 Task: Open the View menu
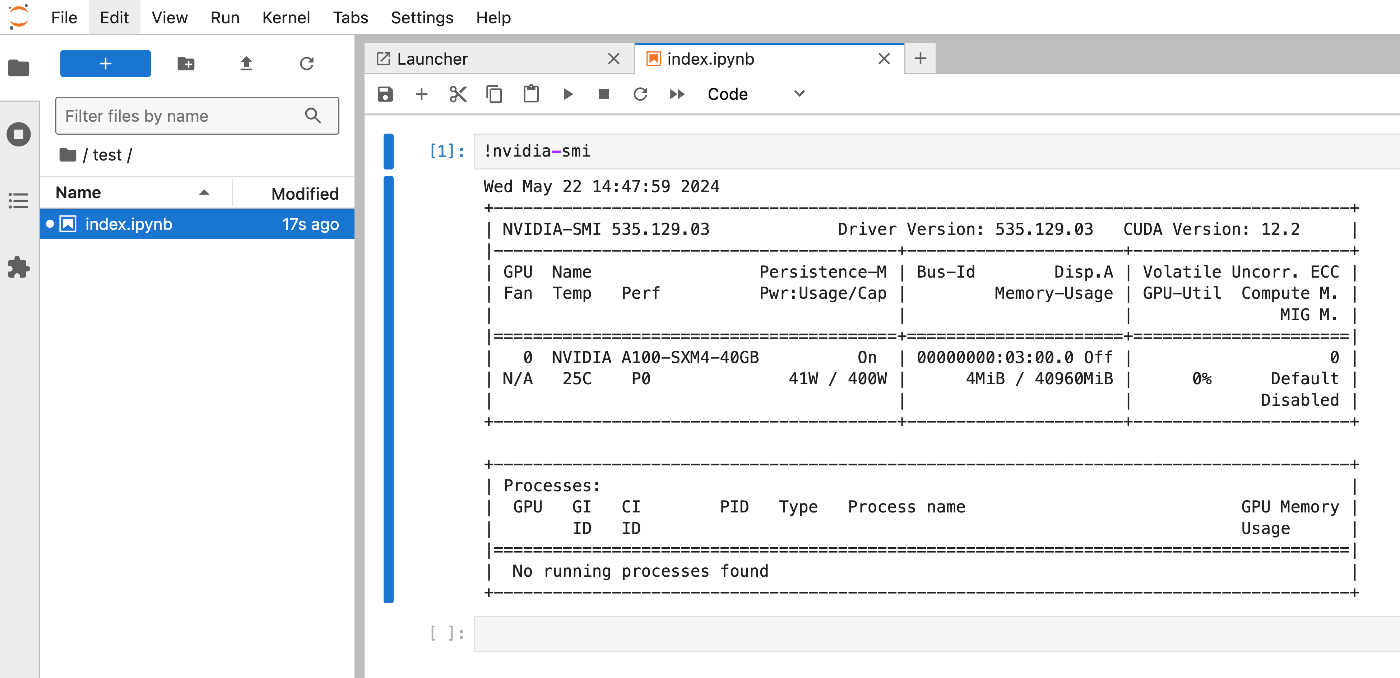(x=170, y=17)
